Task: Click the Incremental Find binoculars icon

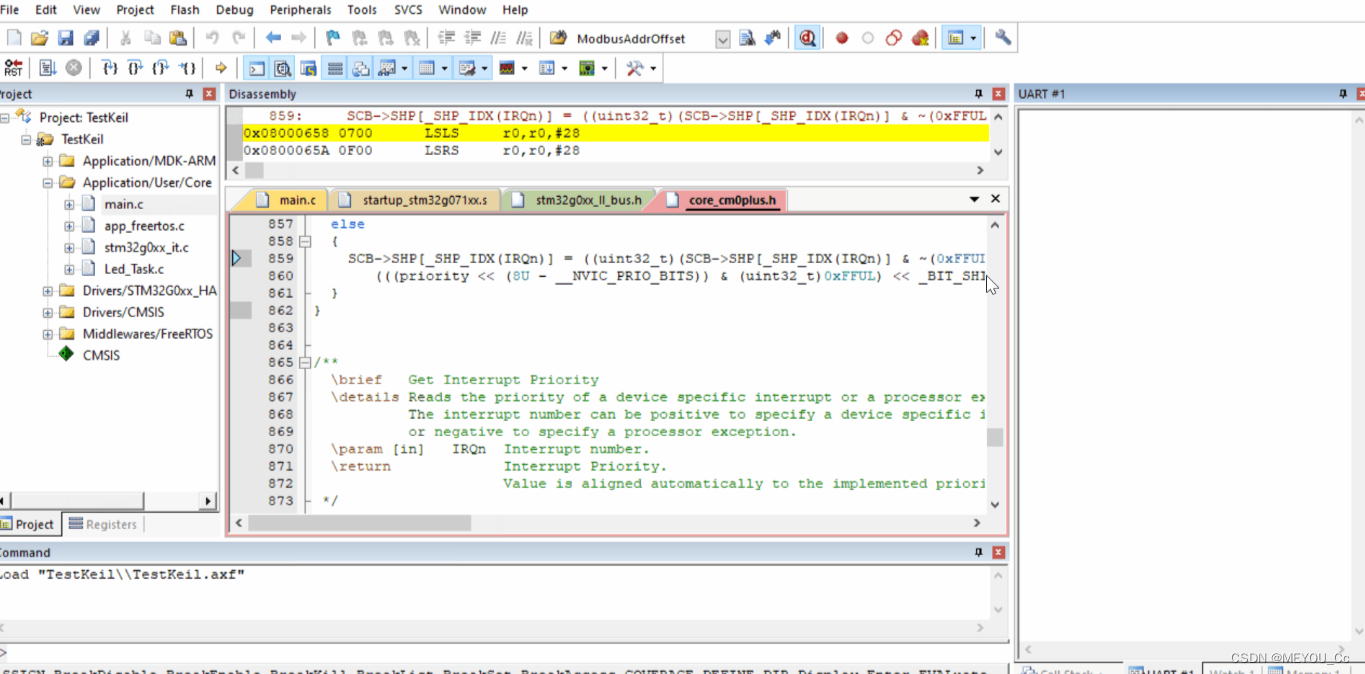Action: pos(772,38)
